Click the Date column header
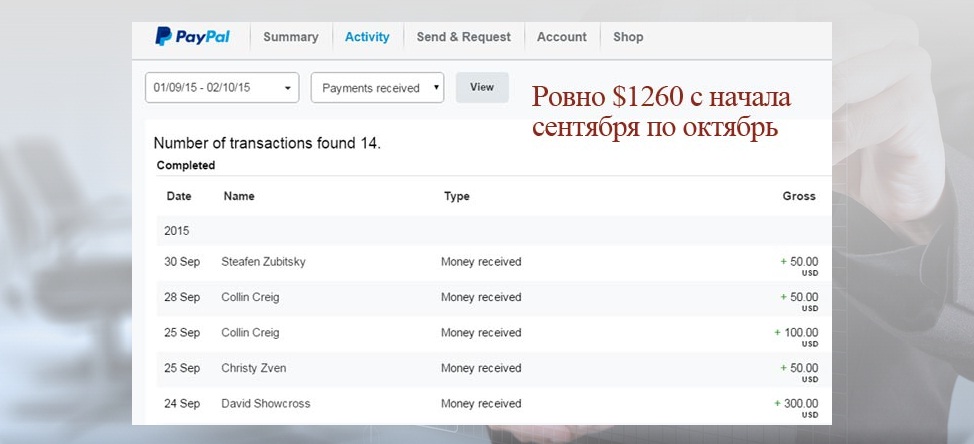The height and width of the screenshot is (444, 974). (x=178, y=196)
